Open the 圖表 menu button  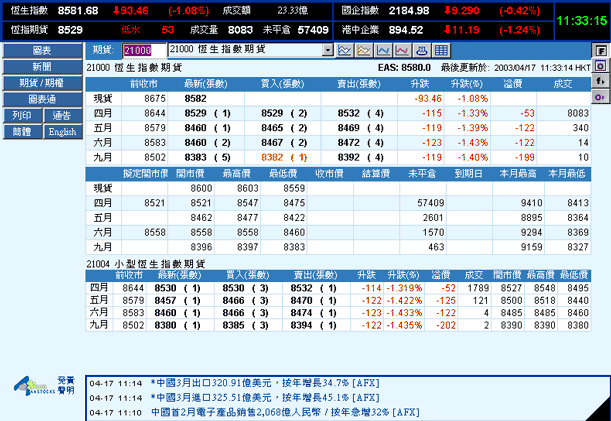click(42, 51)
